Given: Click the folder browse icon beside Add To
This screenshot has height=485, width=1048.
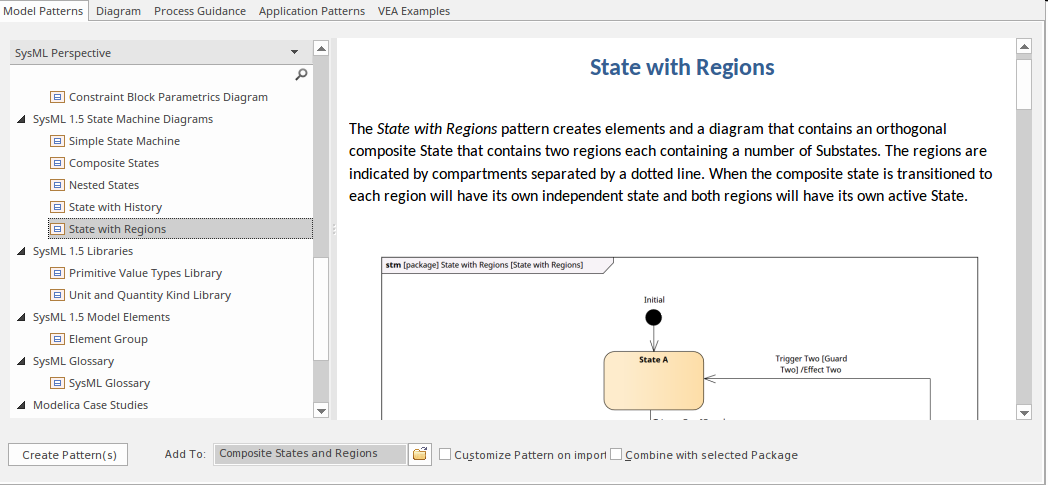Looking at the screenshot, I should [420, 454].
